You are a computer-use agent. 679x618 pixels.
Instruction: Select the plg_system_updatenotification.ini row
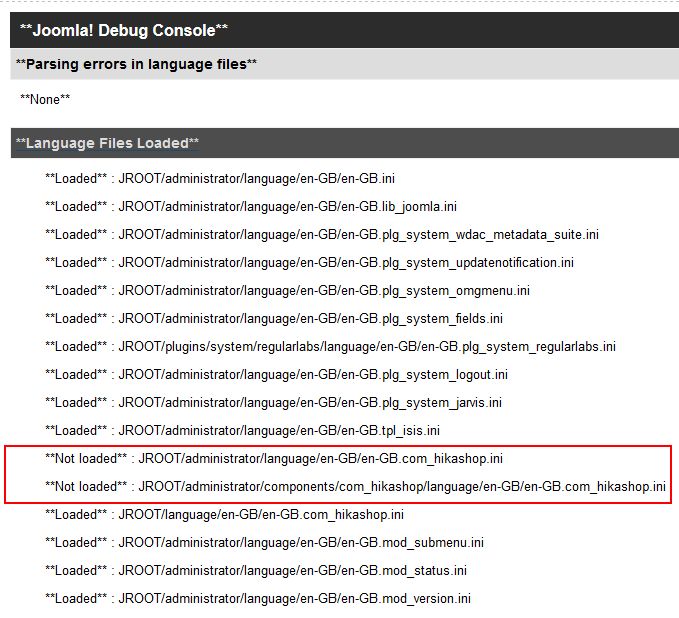tap(309, 262)
